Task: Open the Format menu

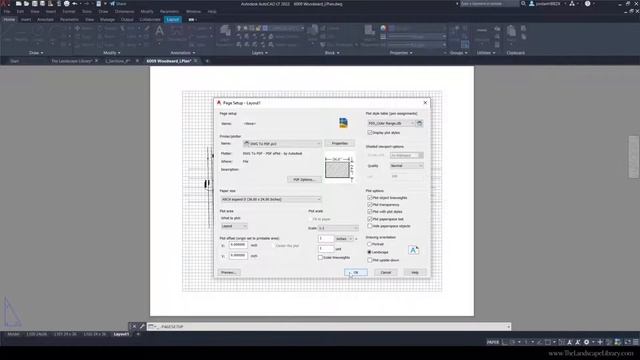Action: click(x=69, y=11)
